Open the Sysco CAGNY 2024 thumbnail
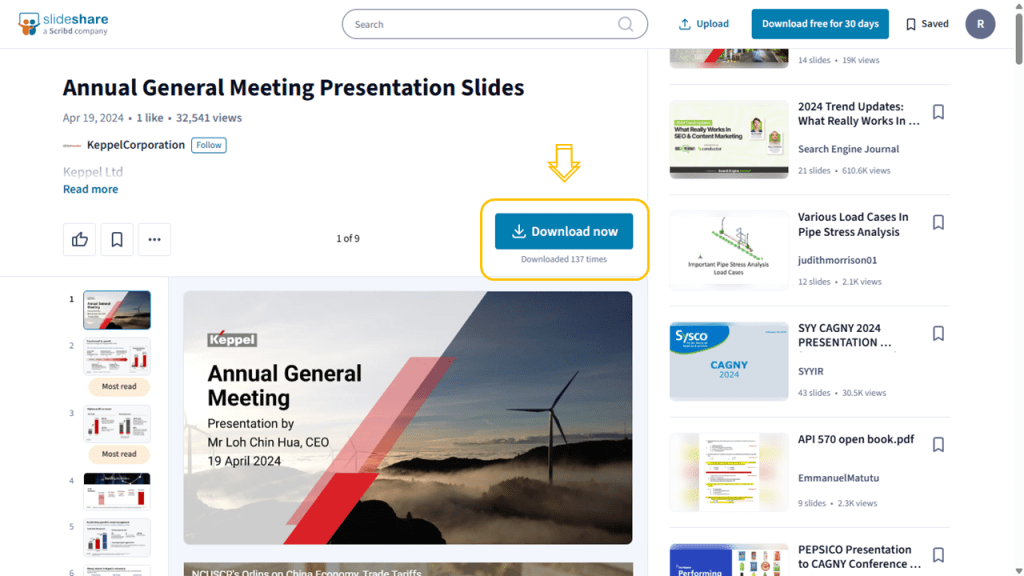1024x576 pixels. (x=729, y=361)
